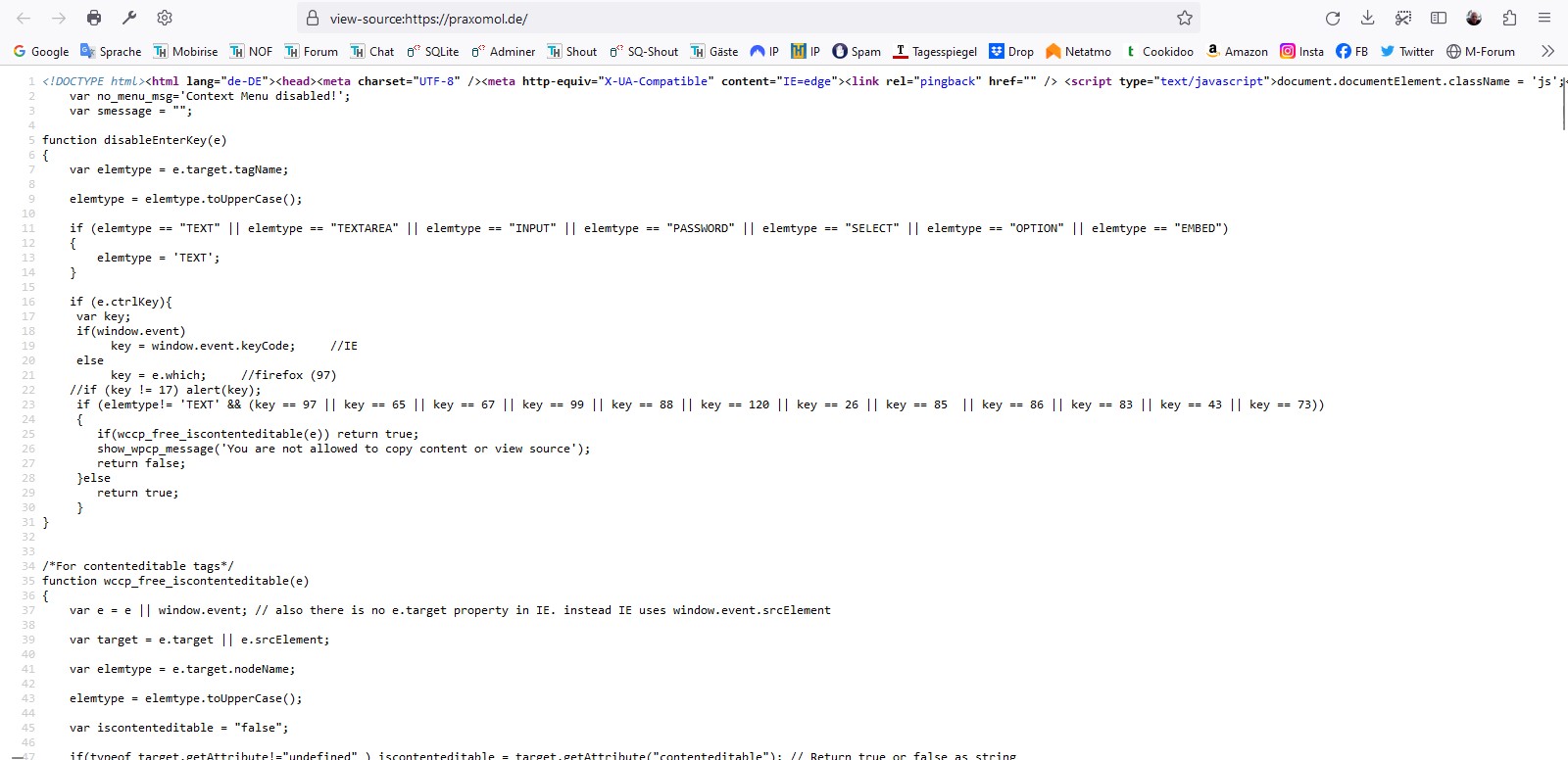
Task: Open the Extensions puzzle piece icon
Action: [x=1509, y=18]
